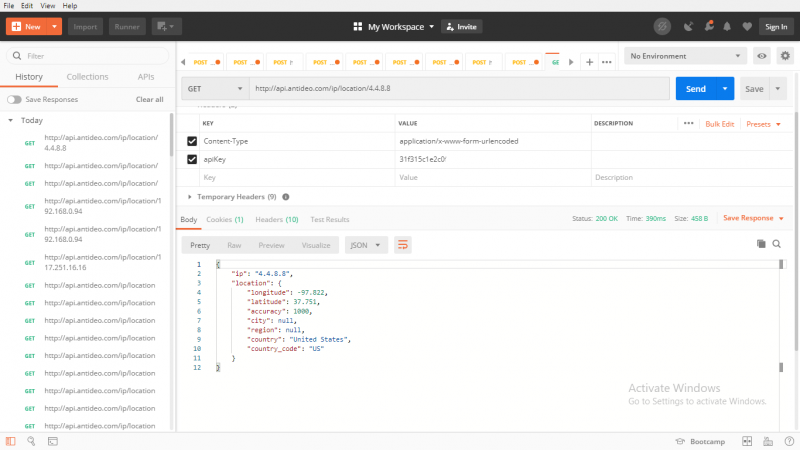Screen dimensions: 800x450
Task: Open manage environments gear icon
Action: coord(785,56)
